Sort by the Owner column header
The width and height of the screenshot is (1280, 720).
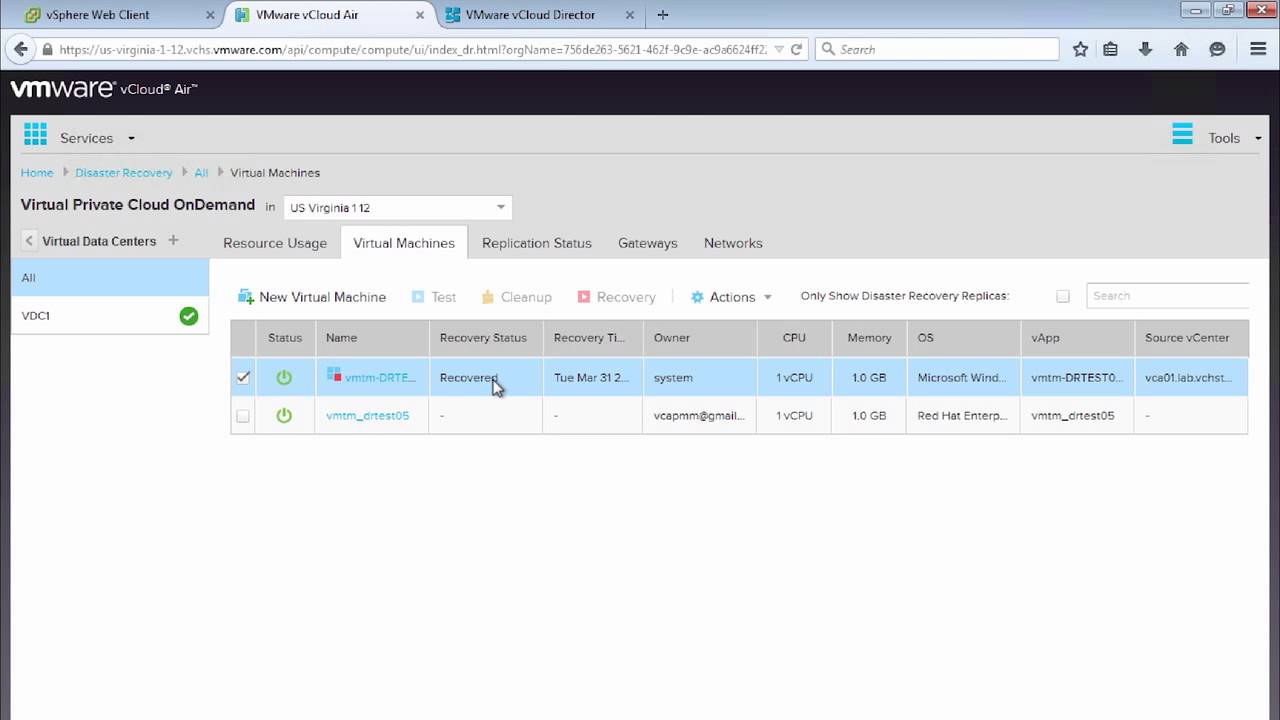[x=700, y=338]
